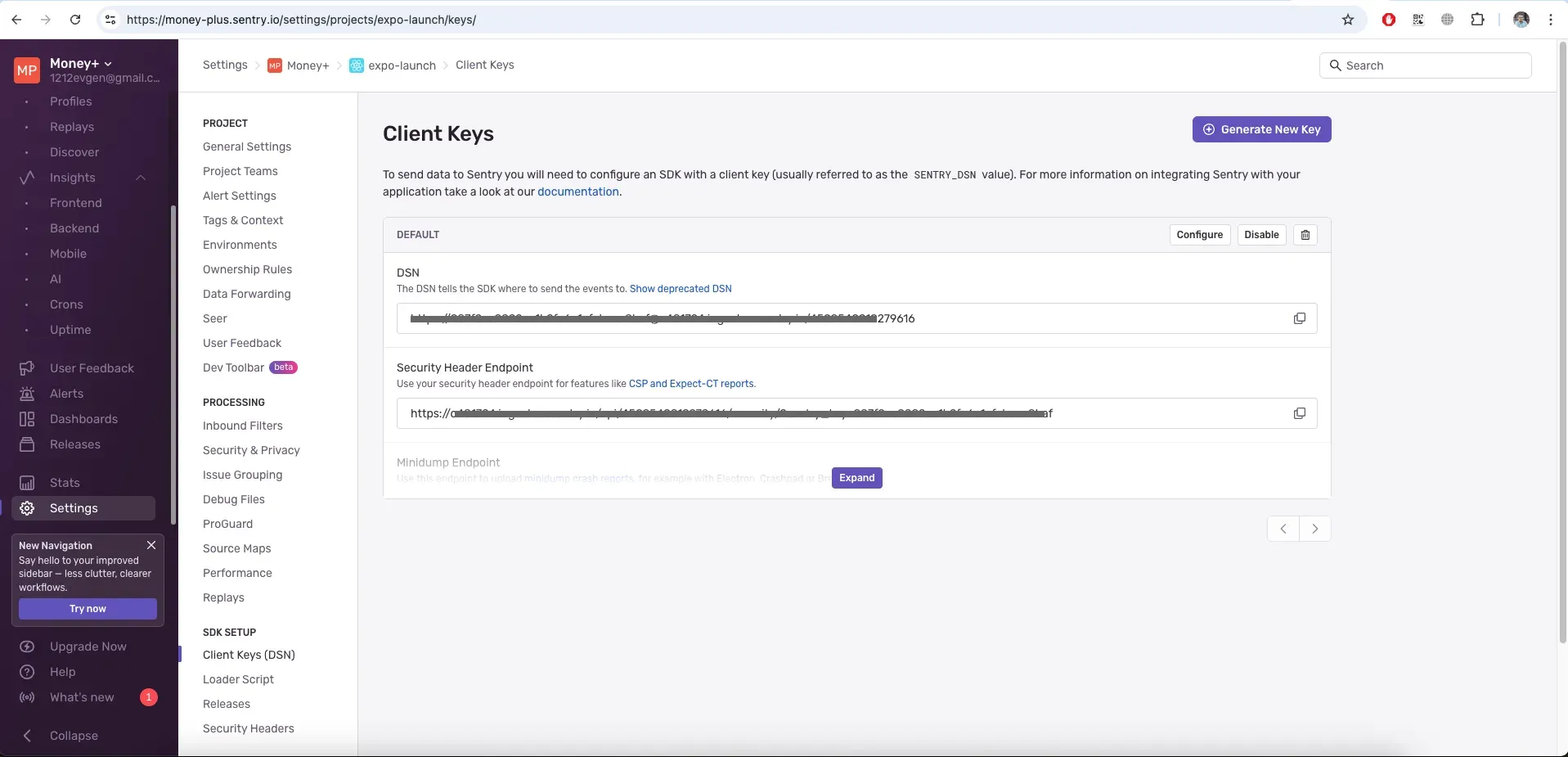The height and width of the screenshot is (757, 1568).
Task: Go to next page of keys
Action: click(x=1315, y=529)
